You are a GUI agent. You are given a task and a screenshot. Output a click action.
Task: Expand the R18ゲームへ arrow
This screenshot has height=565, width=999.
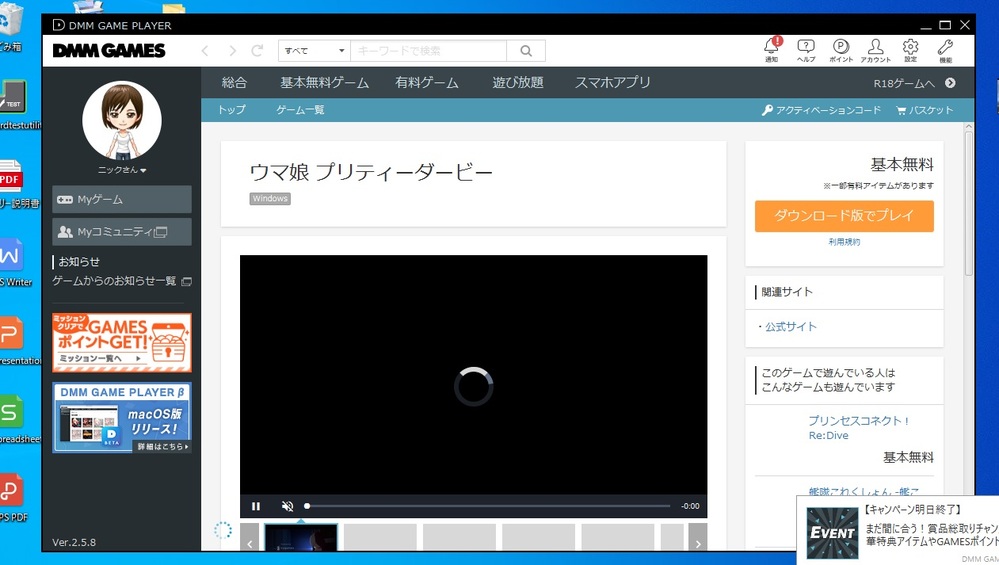950,83
